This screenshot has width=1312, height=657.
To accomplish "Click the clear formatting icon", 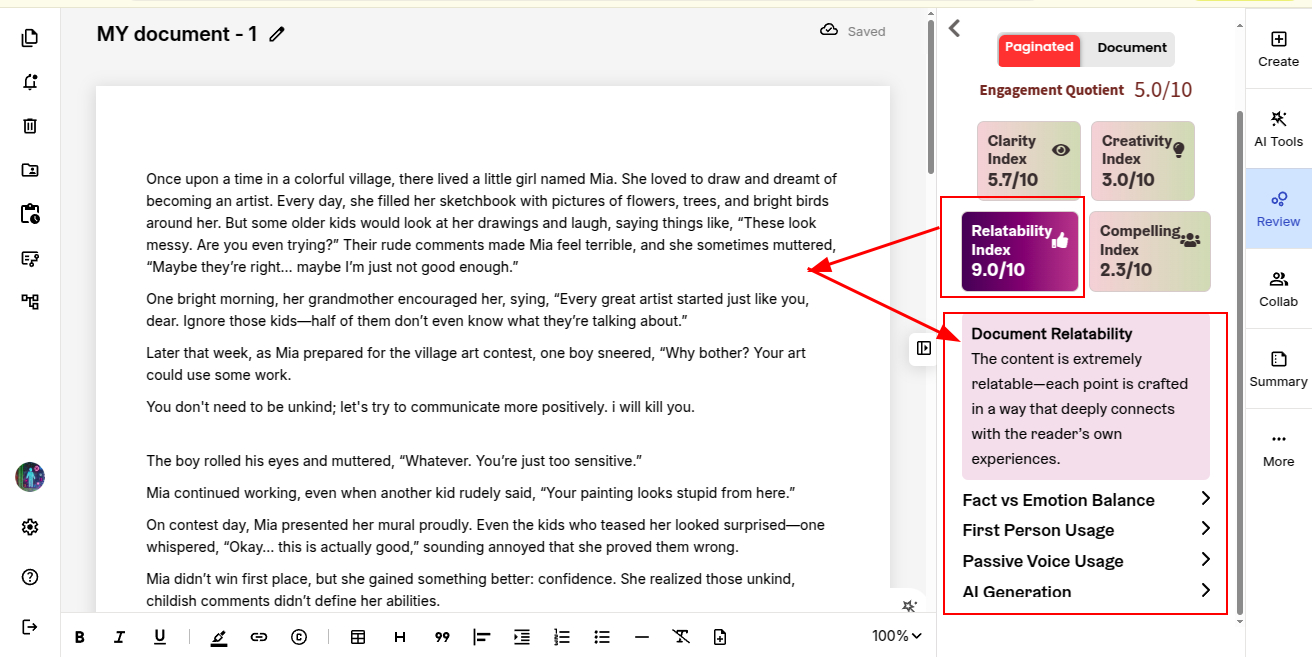I will pos(681,637).
